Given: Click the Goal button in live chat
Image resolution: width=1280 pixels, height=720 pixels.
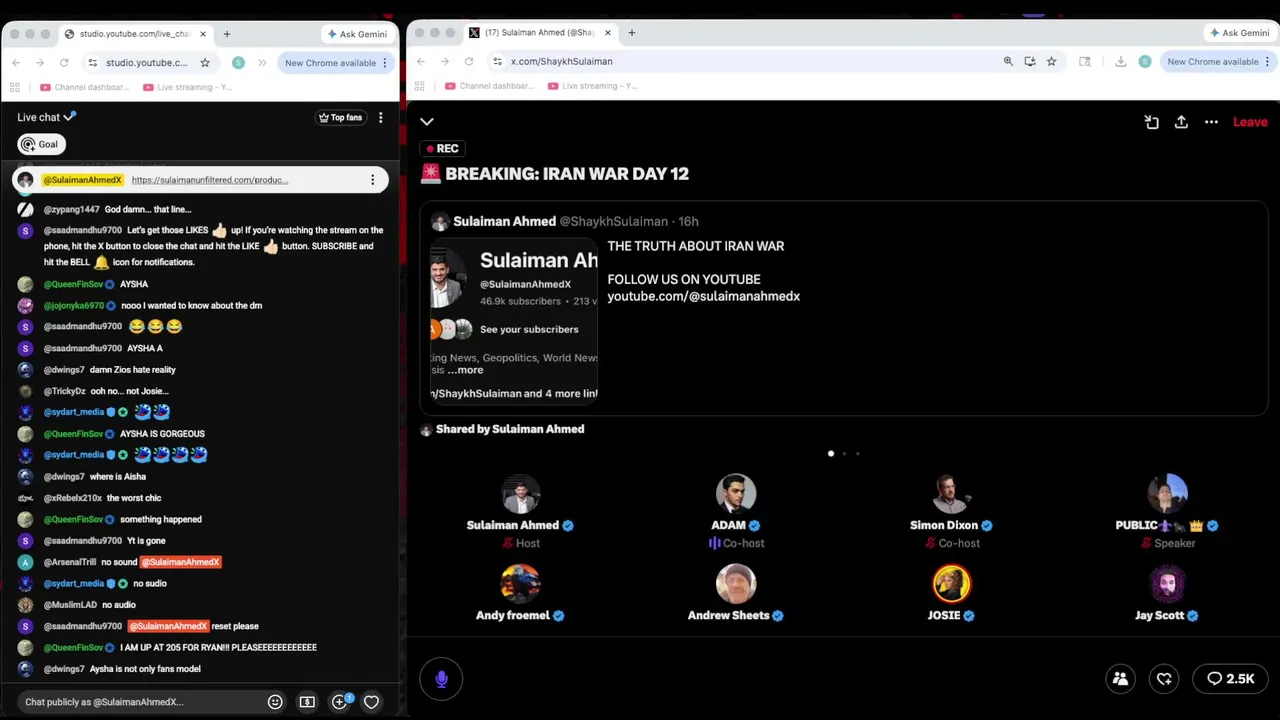Looking at the screenshot, I should 41,144.
